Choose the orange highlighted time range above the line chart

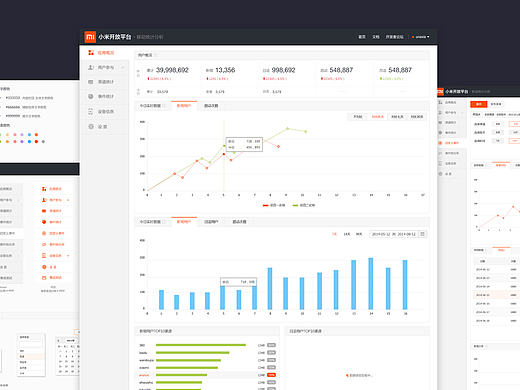(x=378, y=117)
